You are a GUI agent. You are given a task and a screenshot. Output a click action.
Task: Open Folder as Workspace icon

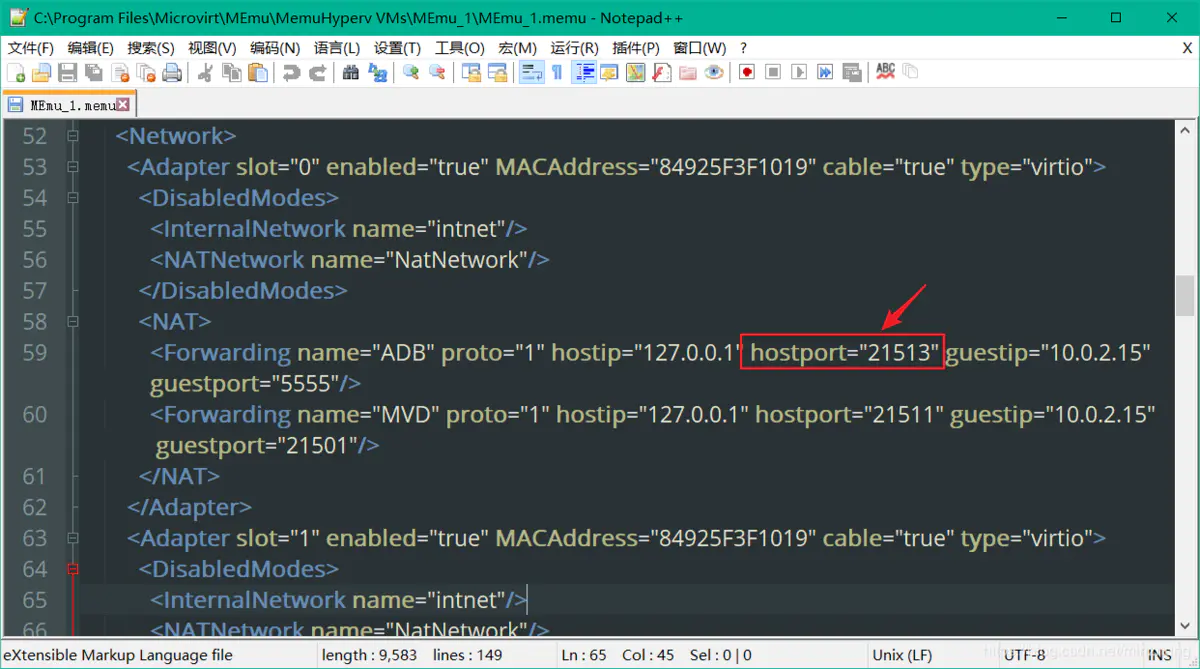pyautogui.click(x=688, y=72)
